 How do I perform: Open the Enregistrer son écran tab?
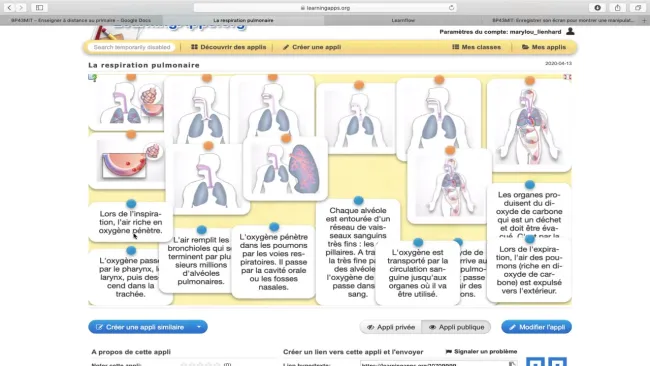(562, 20)
